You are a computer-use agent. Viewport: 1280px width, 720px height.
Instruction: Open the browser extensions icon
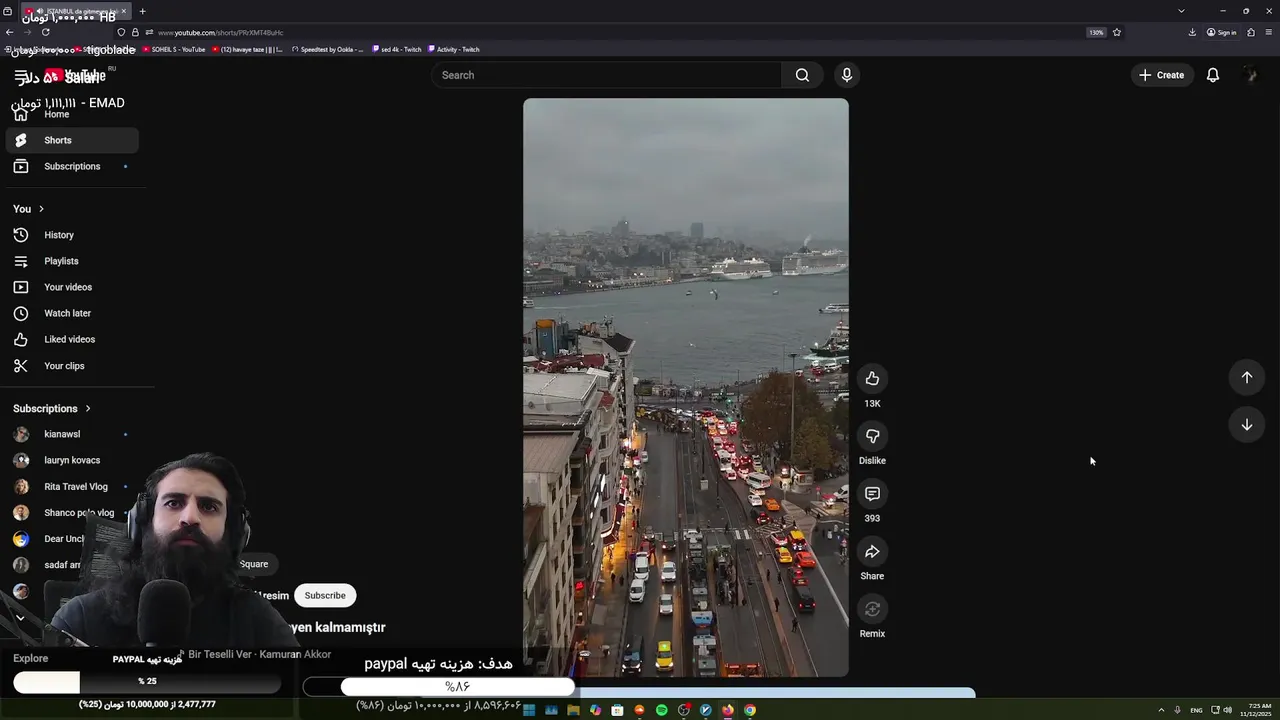[x=1251, y=32]
